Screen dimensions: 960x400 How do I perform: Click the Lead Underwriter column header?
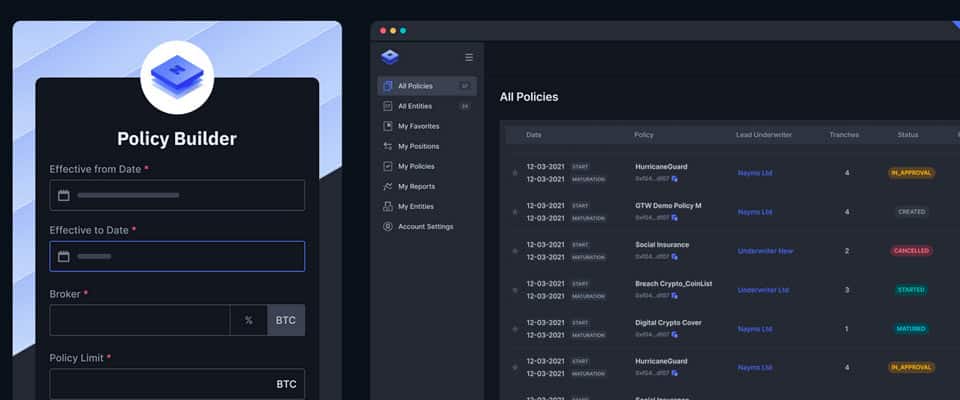[x=764, y=135]
